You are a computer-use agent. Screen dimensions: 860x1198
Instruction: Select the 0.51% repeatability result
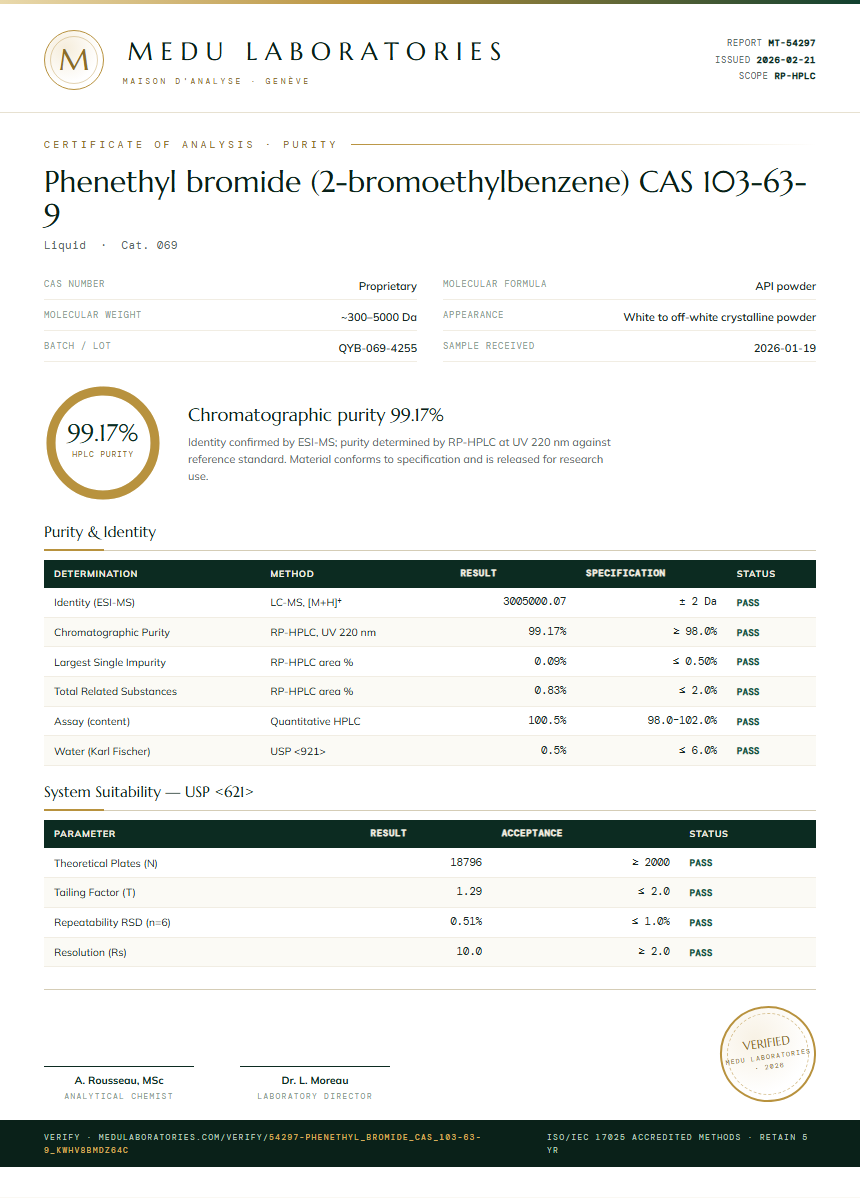[466, 921]
